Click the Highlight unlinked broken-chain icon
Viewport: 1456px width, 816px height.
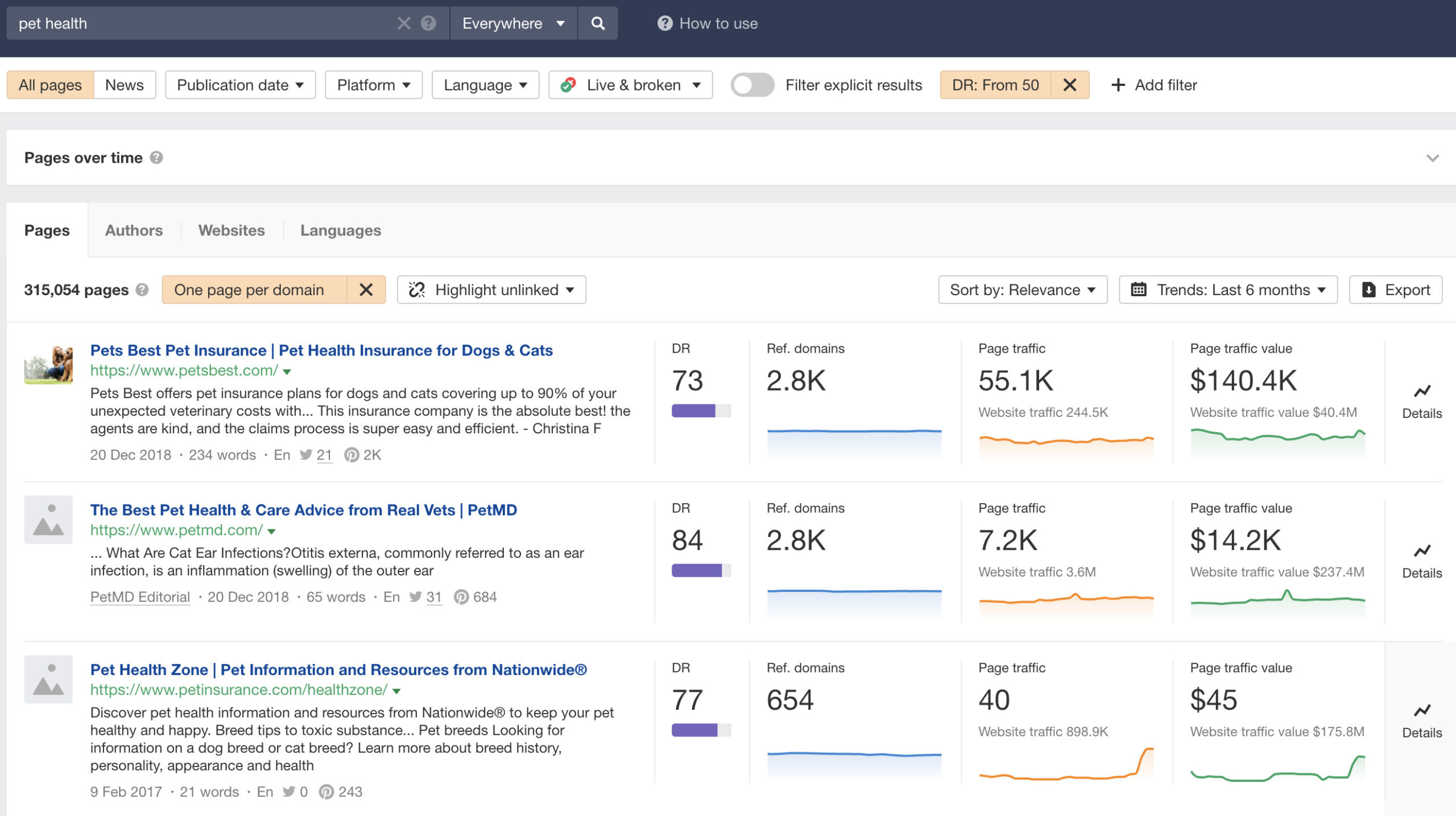[x=417, y=289]
